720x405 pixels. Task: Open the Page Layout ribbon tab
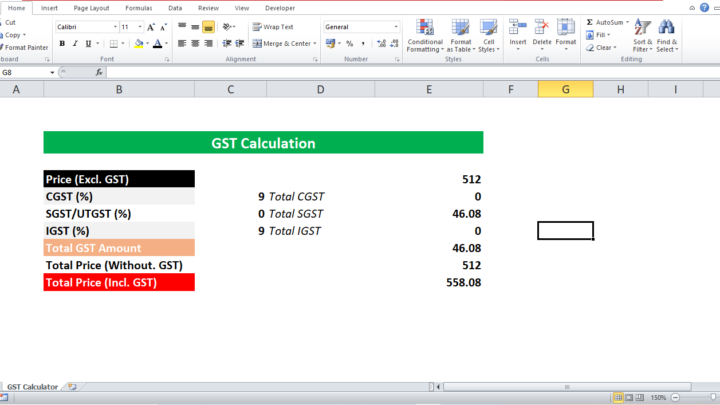click(93, 7)
